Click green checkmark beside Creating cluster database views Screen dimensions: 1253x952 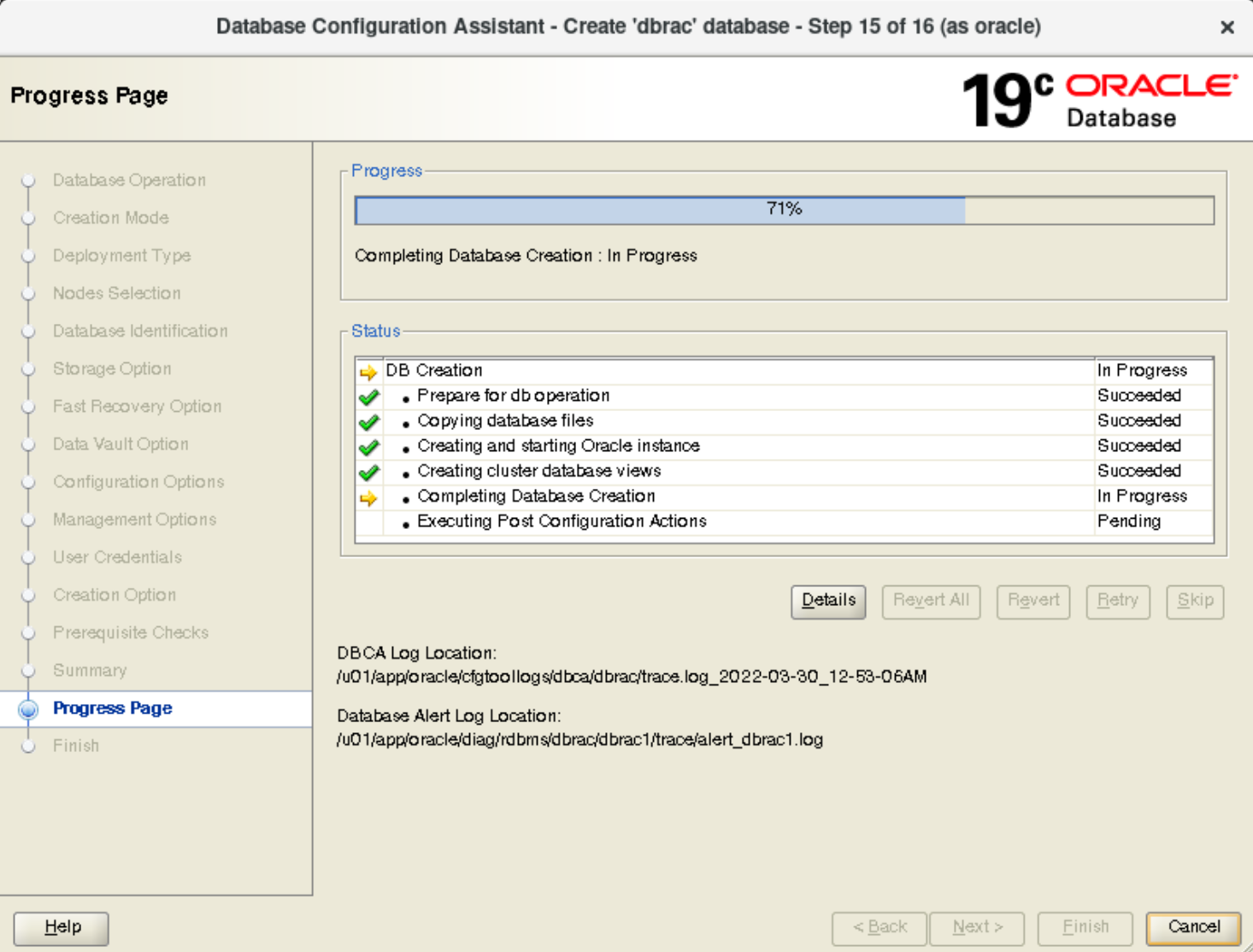pyautogui.click(x=369, y=472)
